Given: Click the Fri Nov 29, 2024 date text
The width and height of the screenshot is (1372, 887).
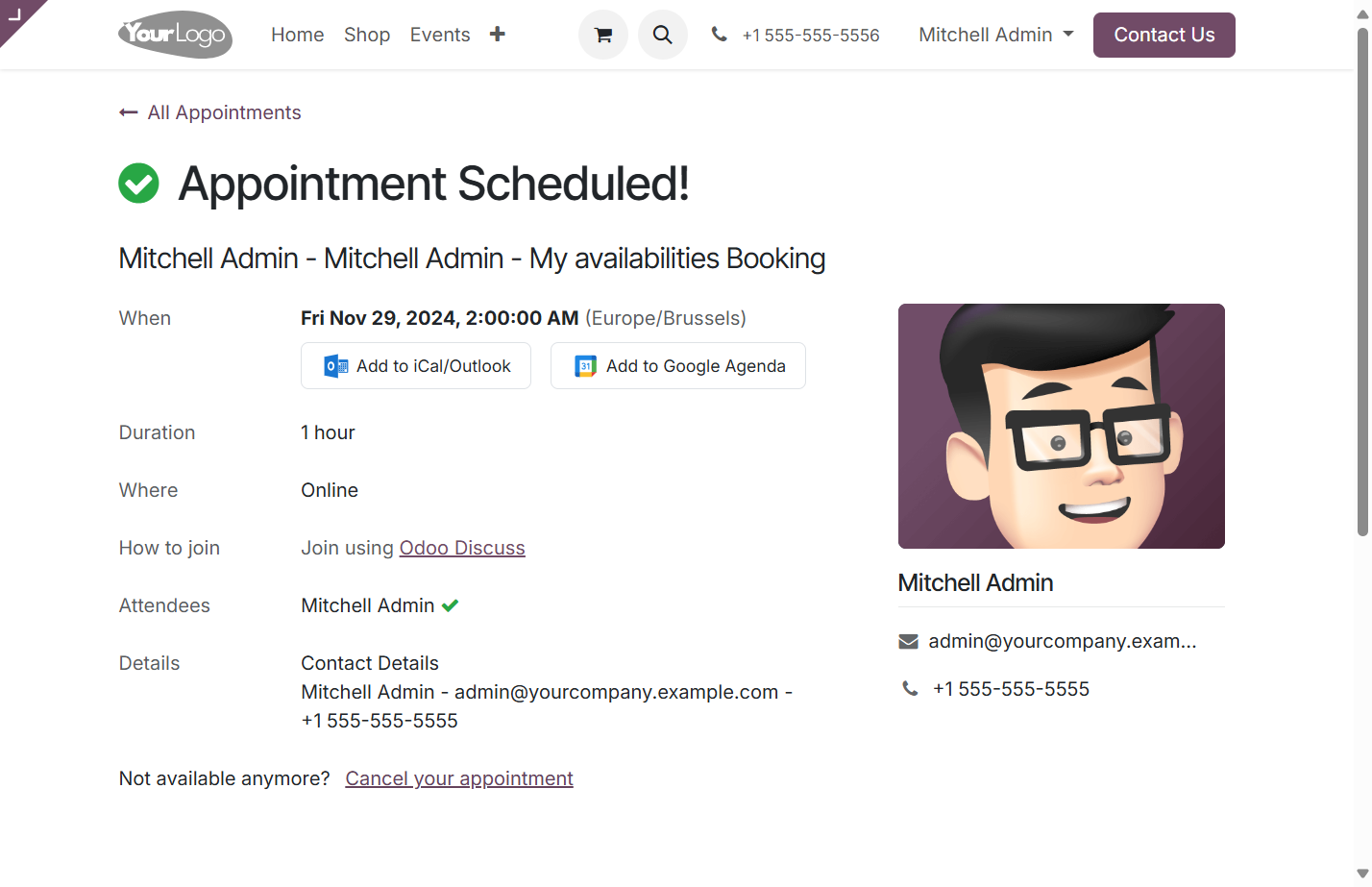Looking at the screenshot, I should 440,318.
